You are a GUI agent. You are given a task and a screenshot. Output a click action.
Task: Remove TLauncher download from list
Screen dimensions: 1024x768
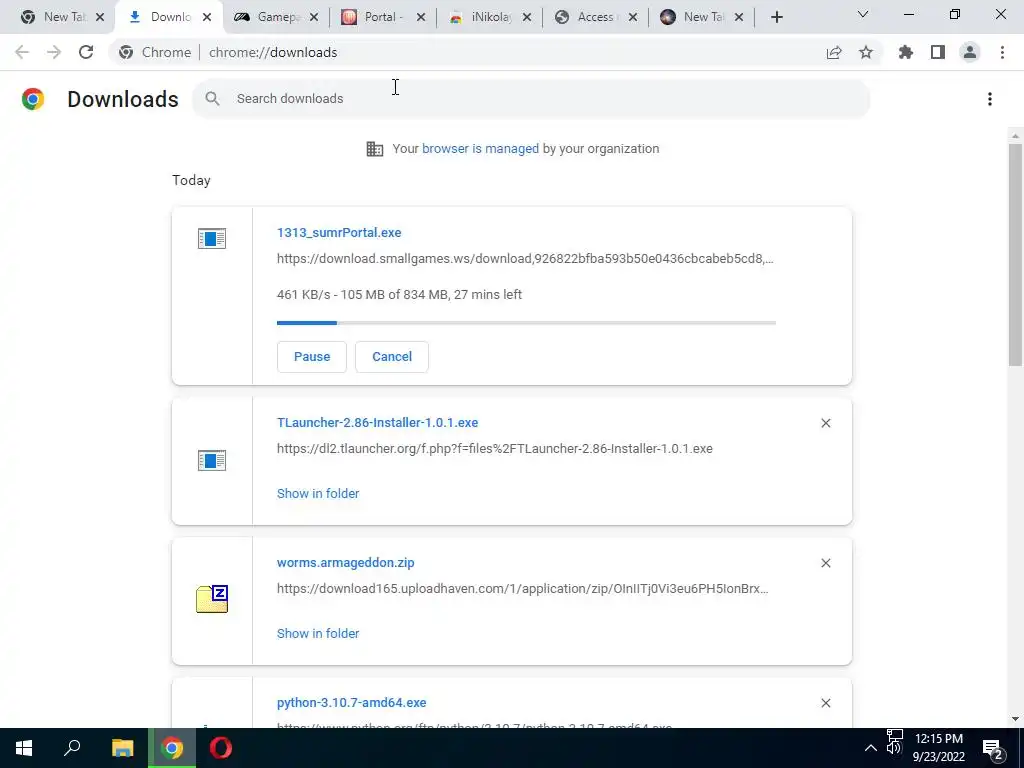coord(825,423)
